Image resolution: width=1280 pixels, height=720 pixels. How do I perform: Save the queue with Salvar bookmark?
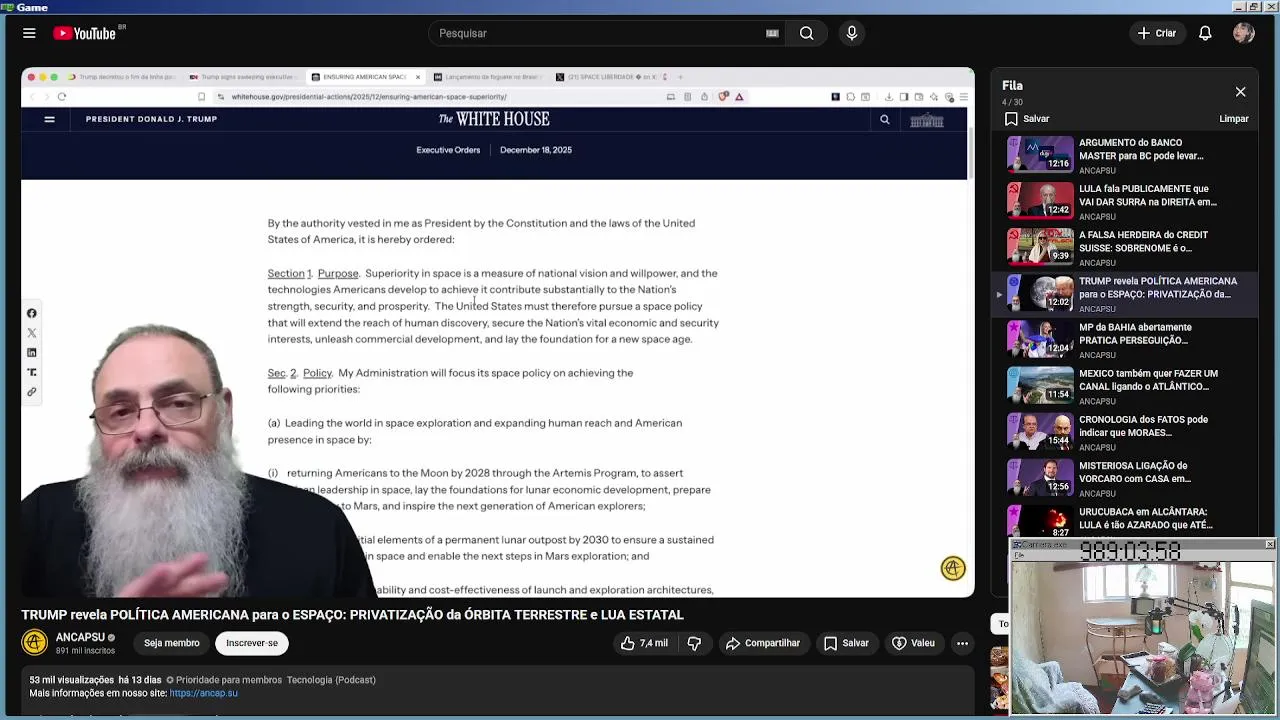[1027, 119]
